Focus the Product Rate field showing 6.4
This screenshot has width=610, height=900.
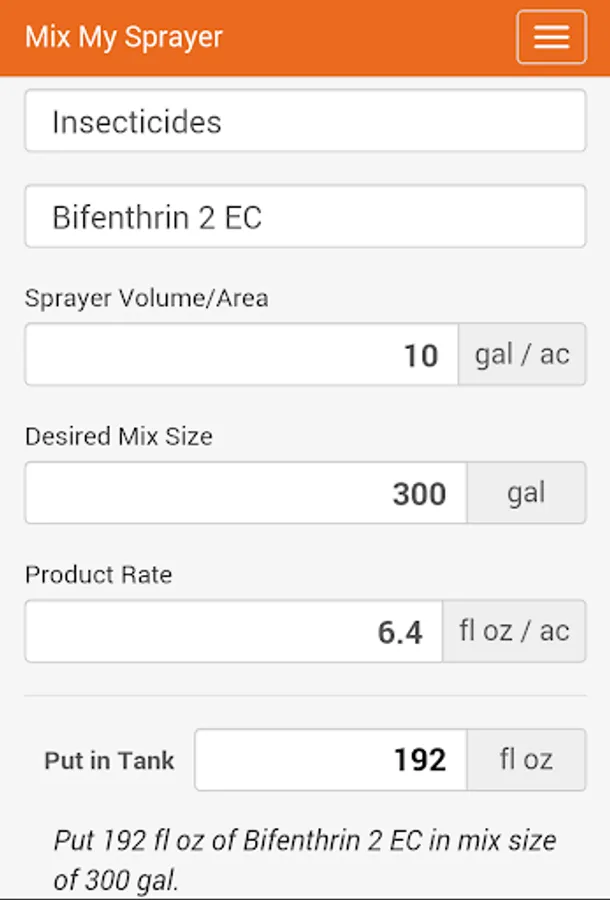(x=234, y=632)
